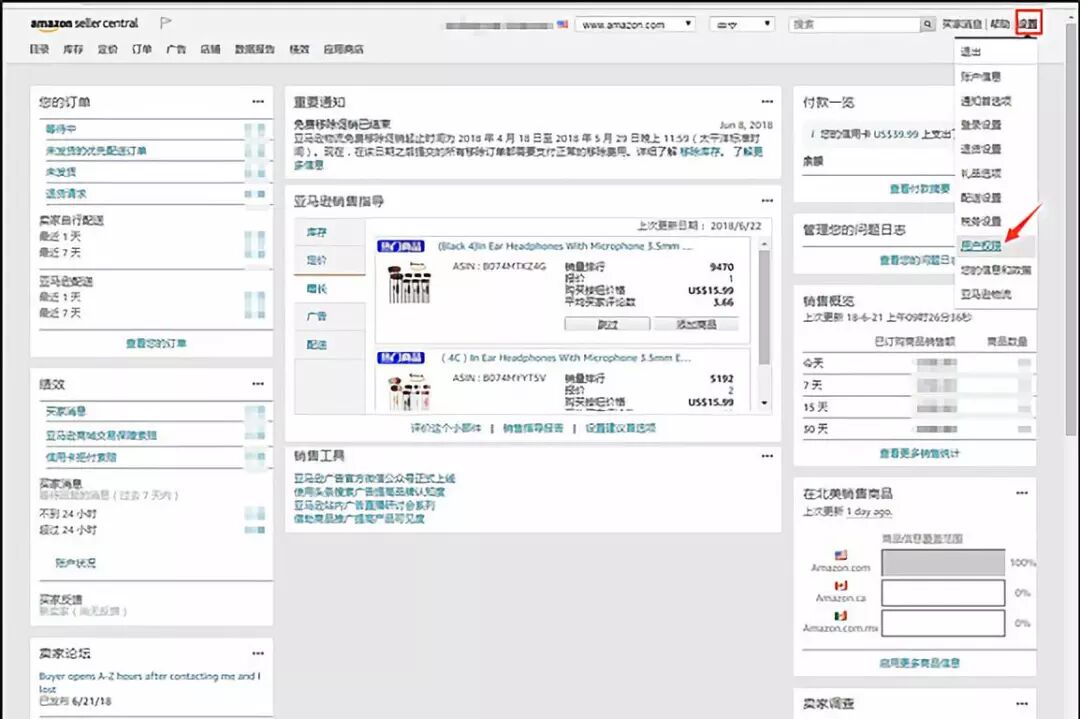This screenshot has height=719, width=1080.
Task: Open 定价 in the top navigation
Action: pyautogui.click(x=107, y=49)
